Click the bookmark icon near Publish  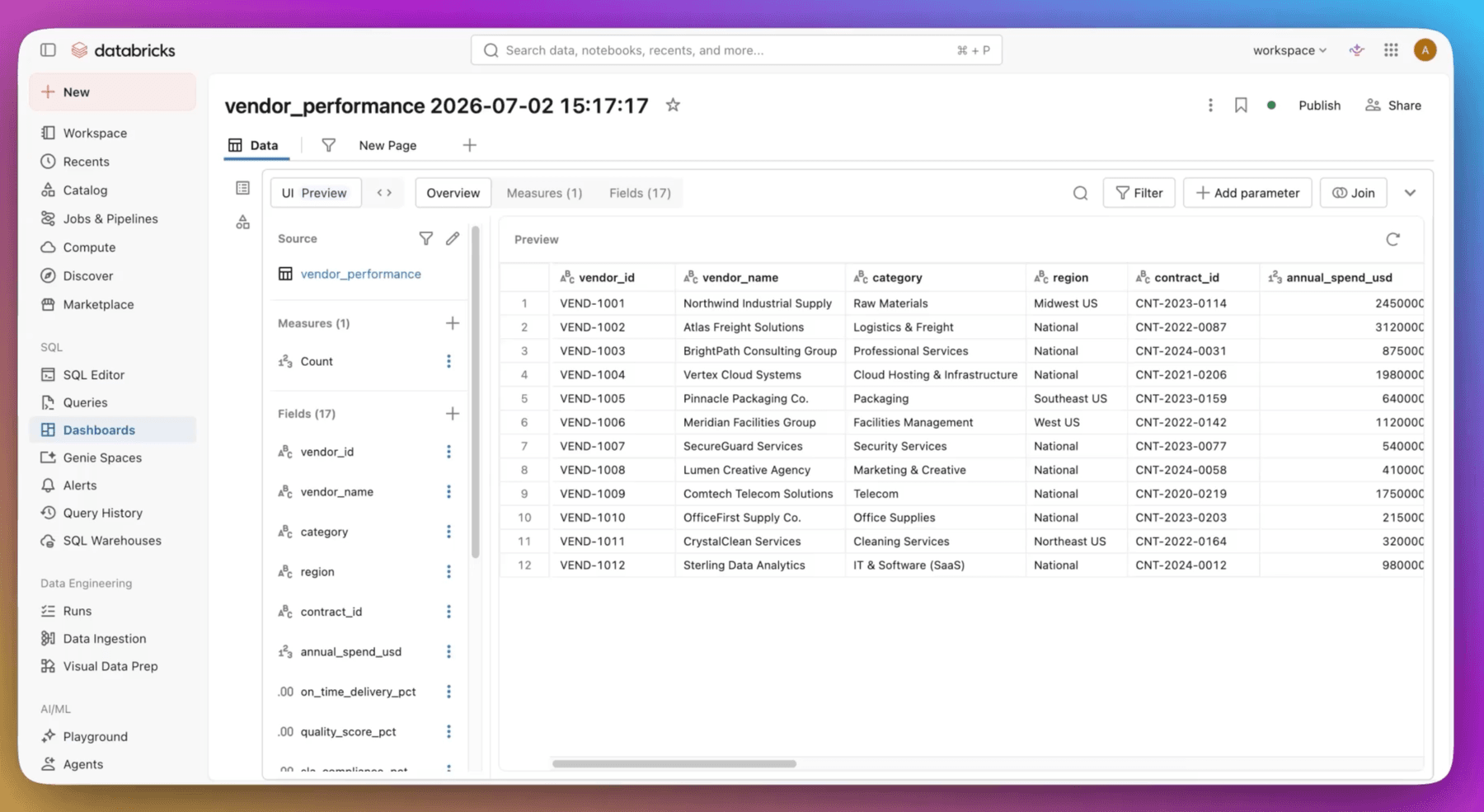pos(1241,106)
